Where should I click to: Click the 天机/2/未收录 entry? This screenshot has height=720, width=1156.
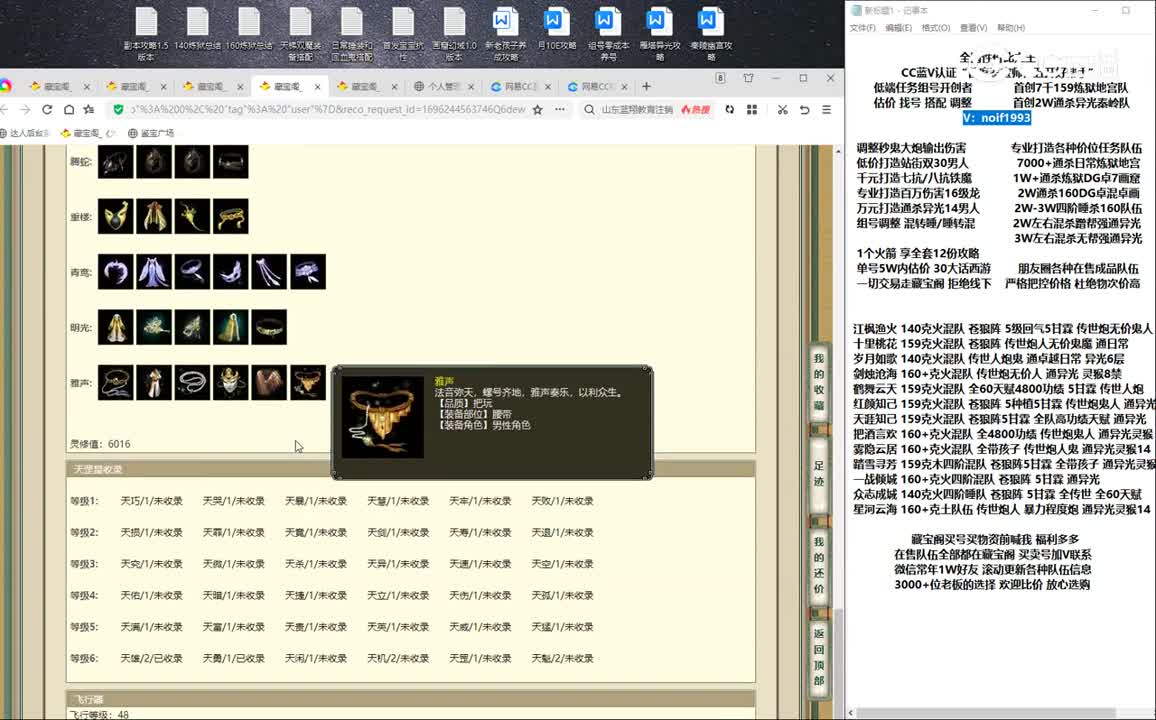click(398, 658)
